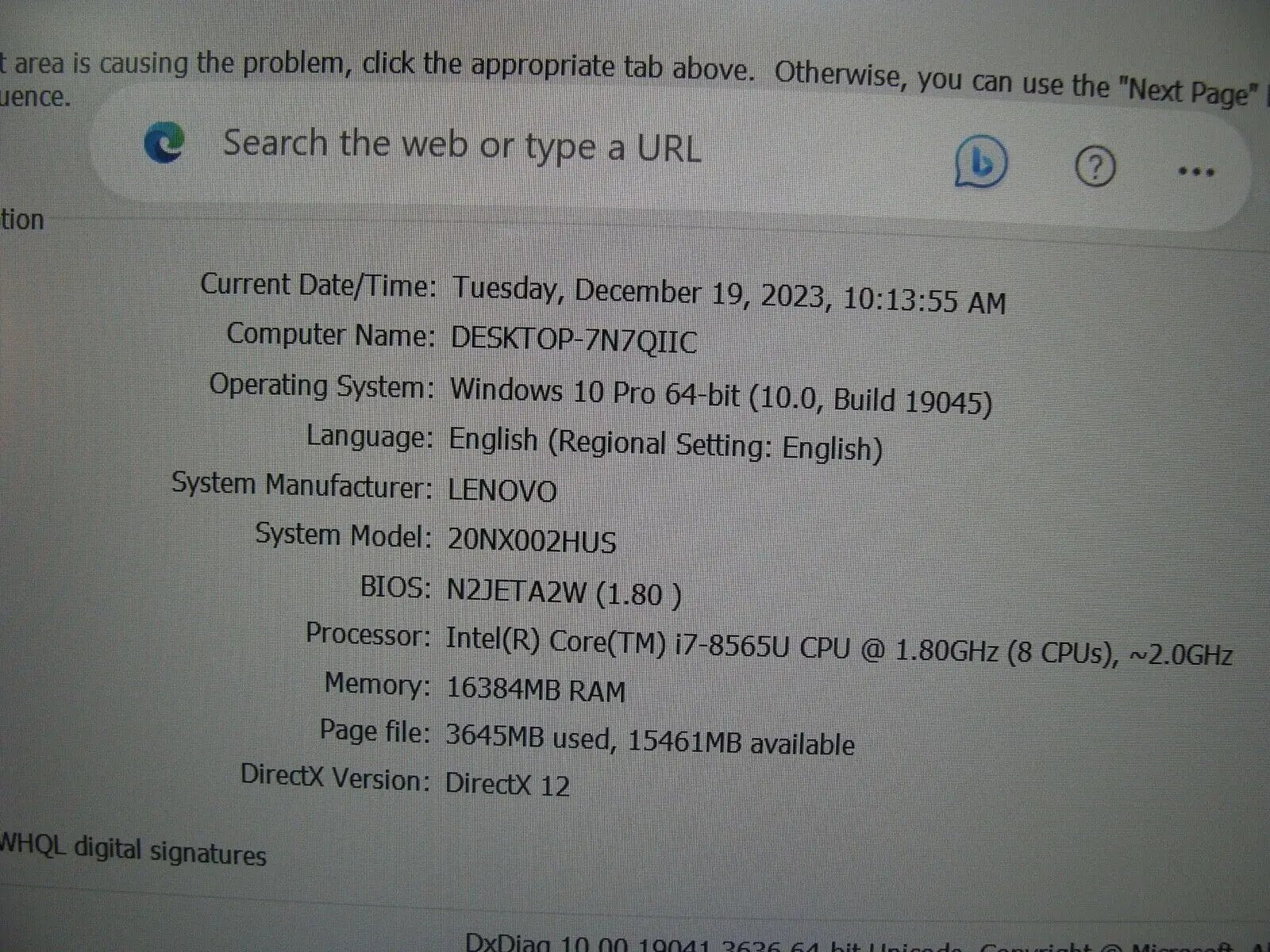Click the 'DirectX Version:' label
Image resolution: width=1270 pixels, height=952 pixels.
coord(335,777)
